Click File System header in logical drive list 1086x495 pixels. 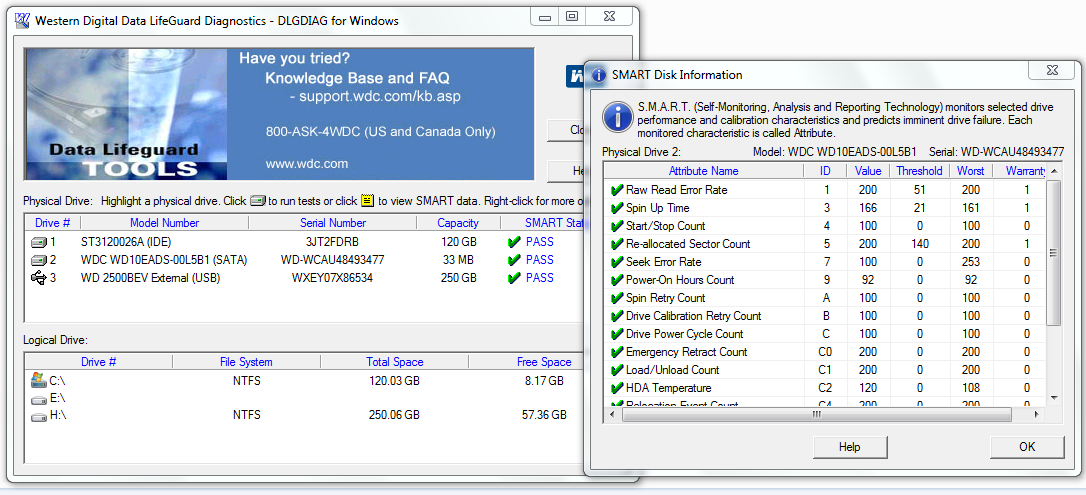coord(247,362)
